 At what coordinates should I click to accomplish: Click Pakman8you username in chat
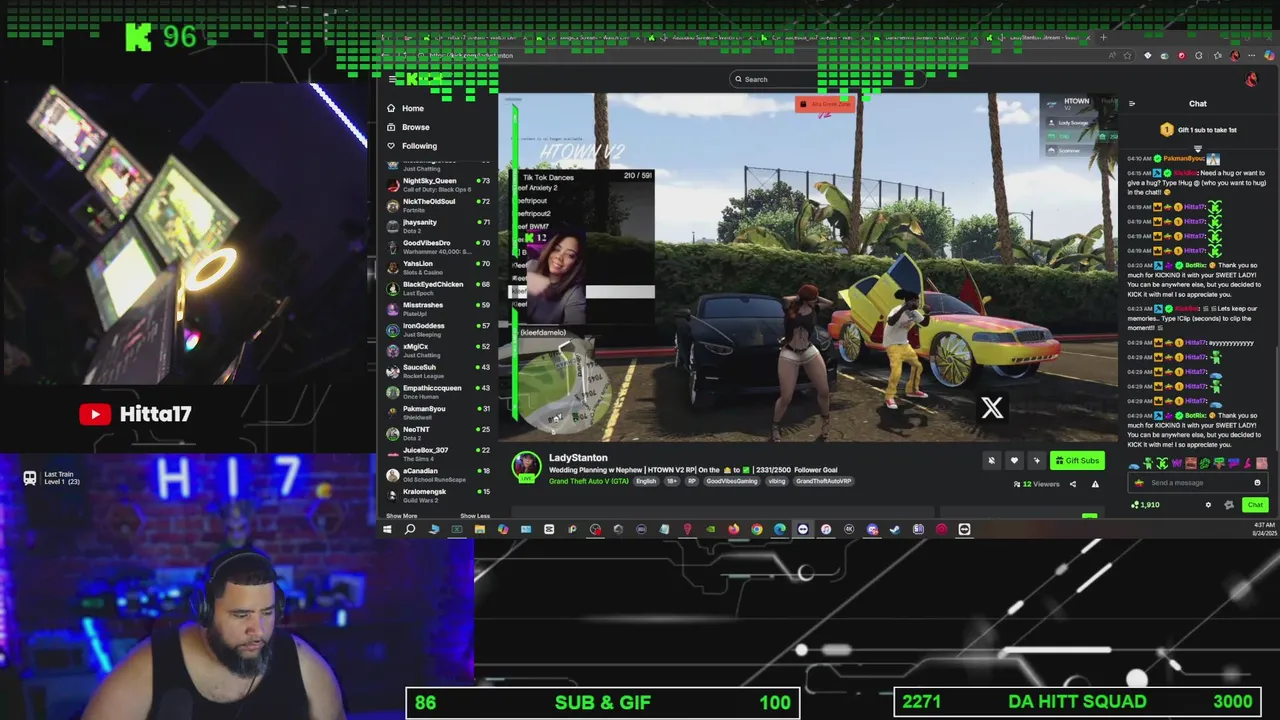point(1184,159)
